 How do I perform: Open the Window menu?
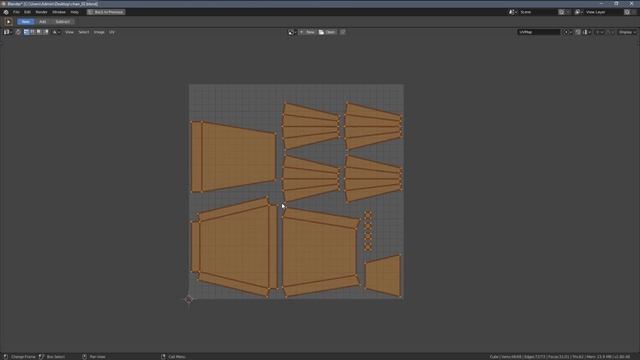59,12
